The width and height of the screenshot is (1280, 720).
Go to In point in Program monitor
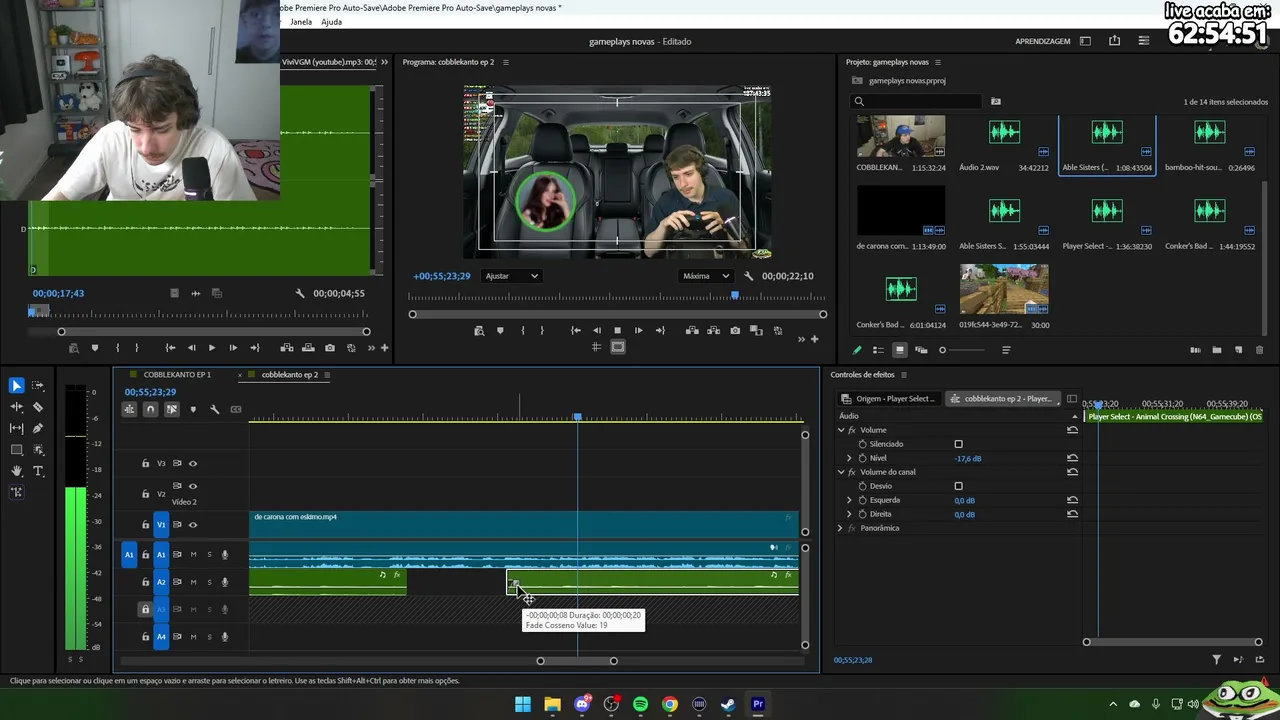[575, 331]
